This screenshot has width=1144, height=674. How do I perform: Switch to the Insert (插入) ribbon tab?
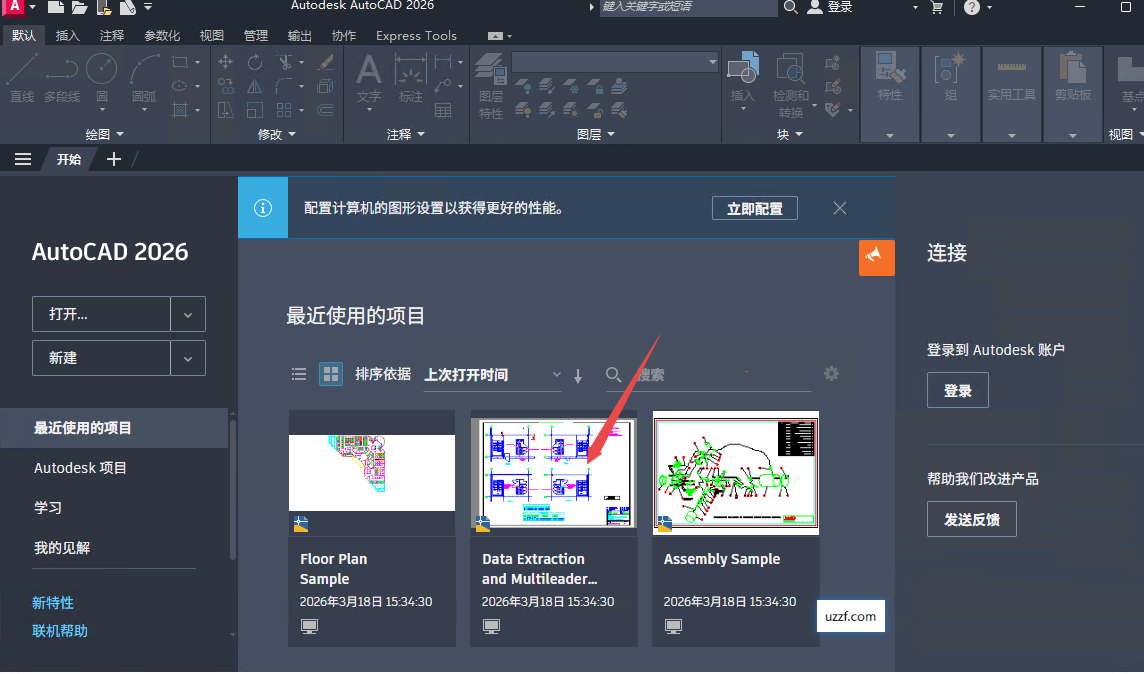68,36
